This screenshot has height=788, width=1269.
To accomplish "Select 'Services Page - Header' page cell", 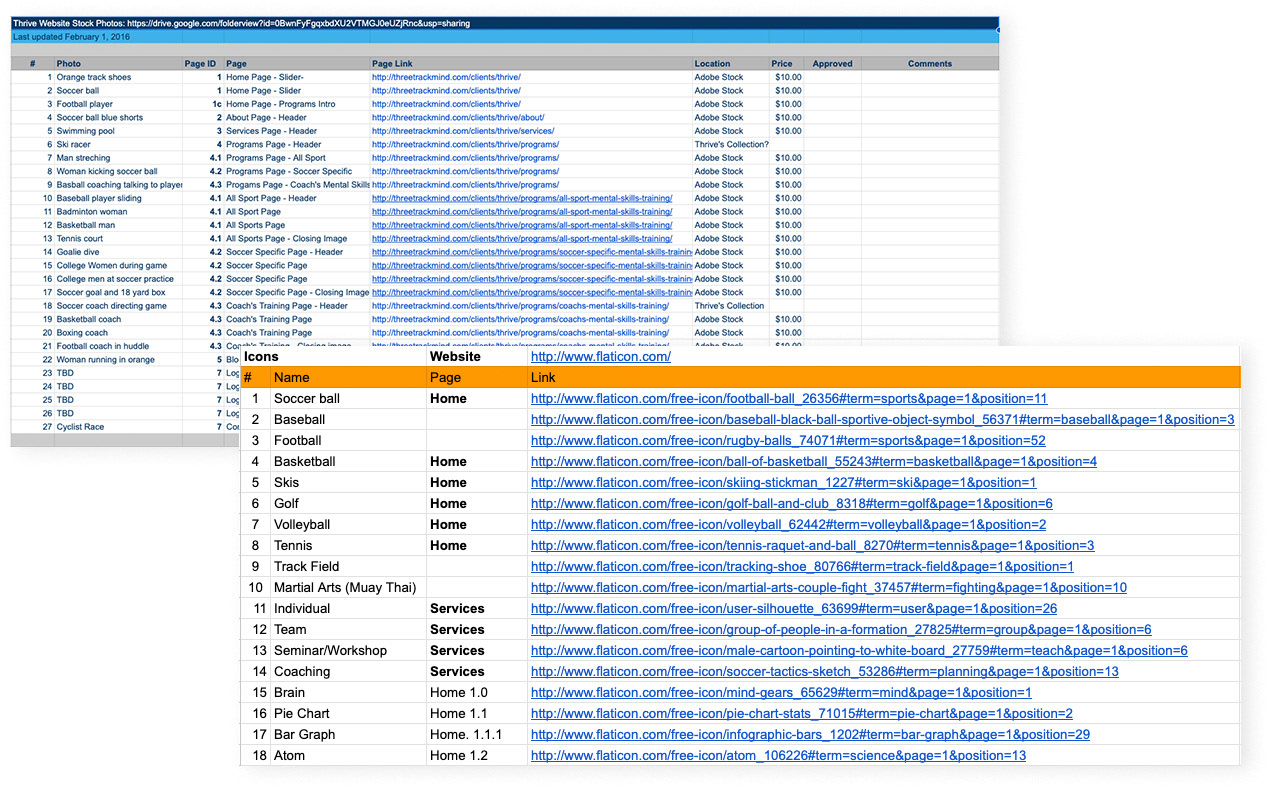I will [297, 131].
